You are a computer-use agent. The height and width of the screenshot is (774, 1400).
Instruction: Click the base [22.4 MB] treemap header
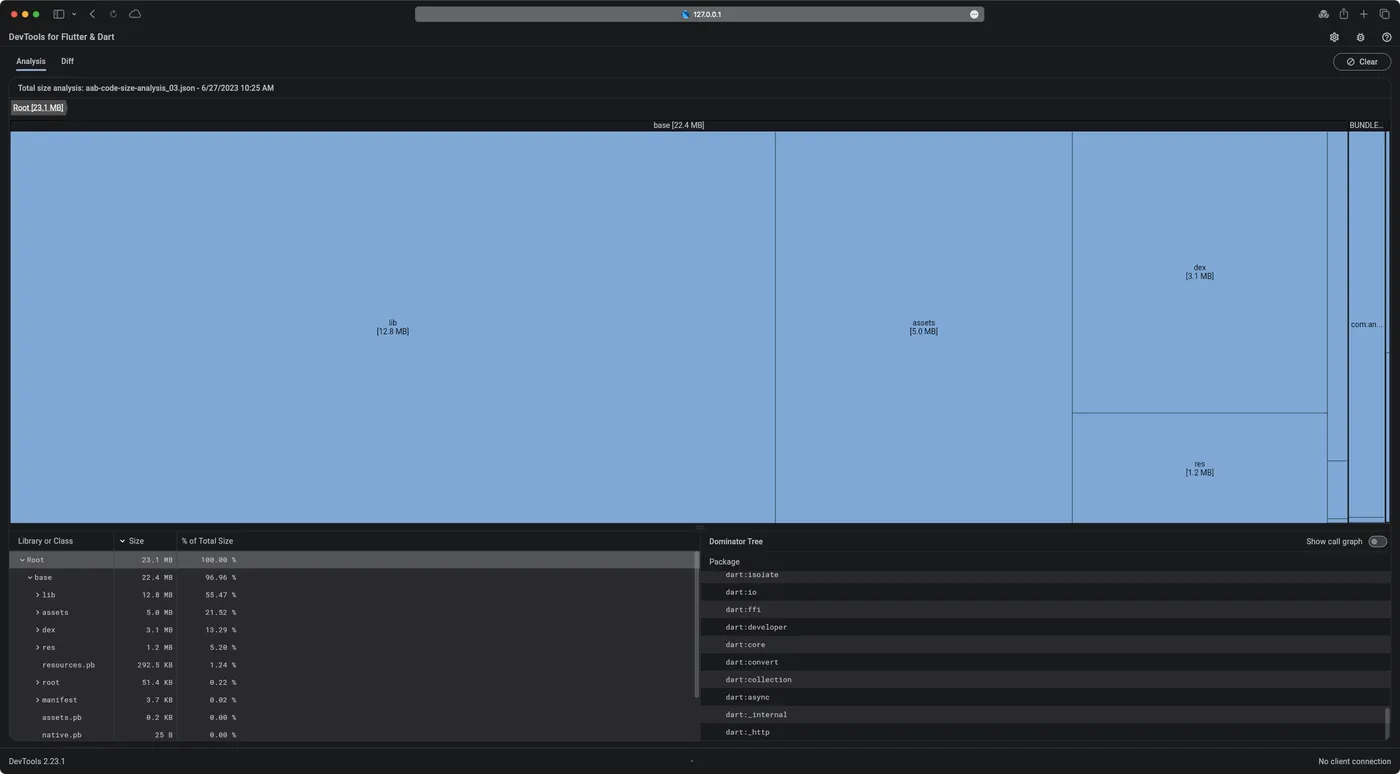(678, 125)
